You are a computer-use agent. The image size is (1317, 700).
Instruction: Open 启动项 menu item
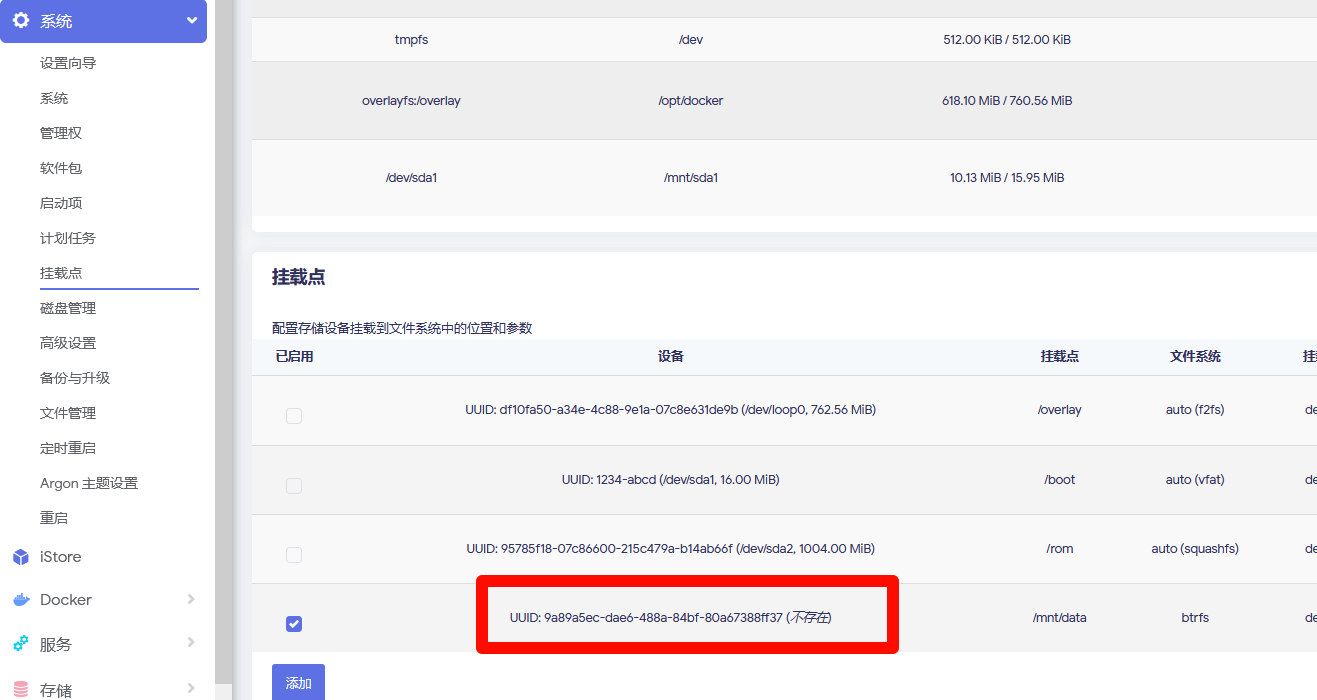[x=61, y=203]
